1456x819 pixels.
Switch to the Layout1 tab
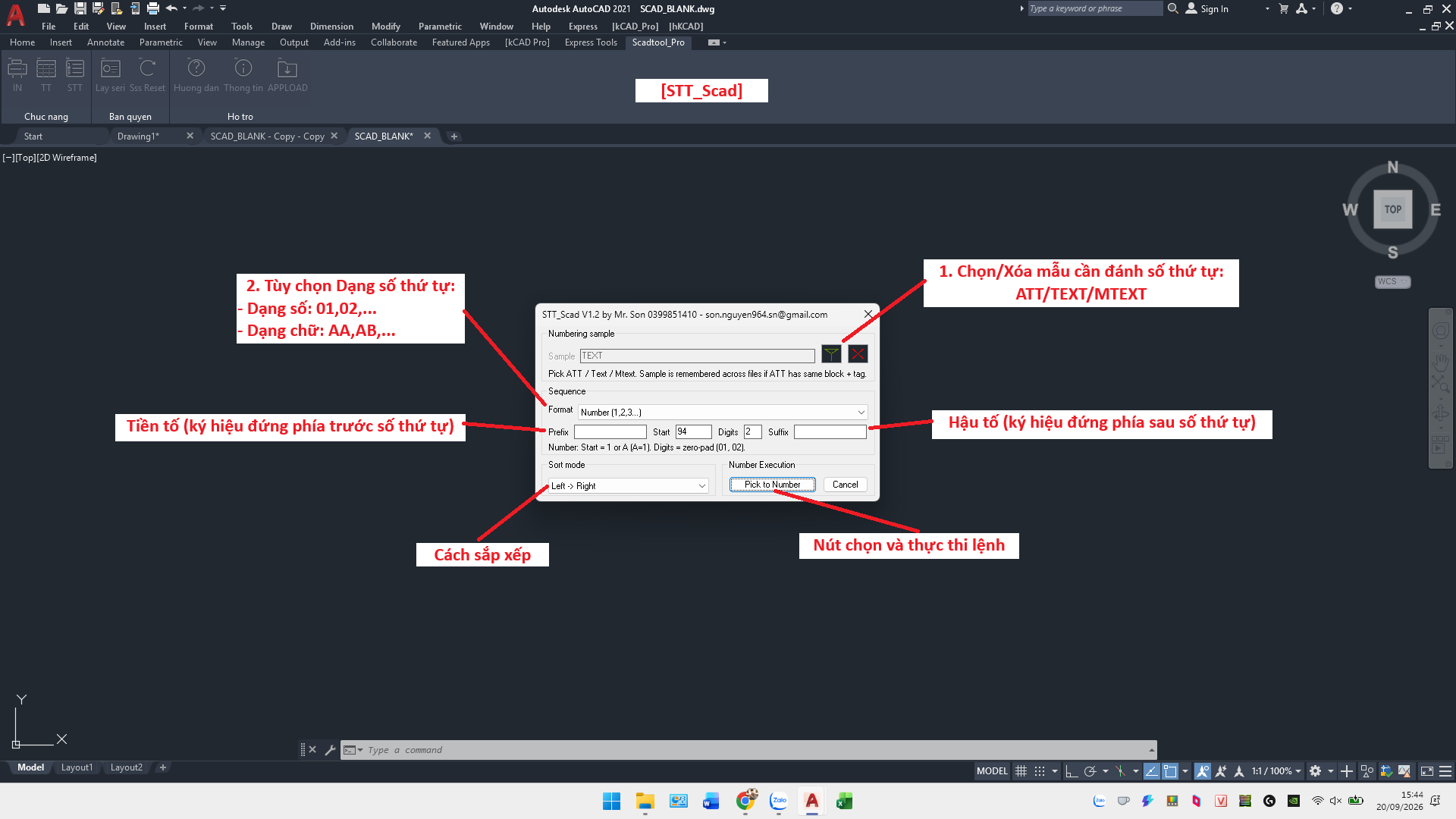click(x=77, y=767)
